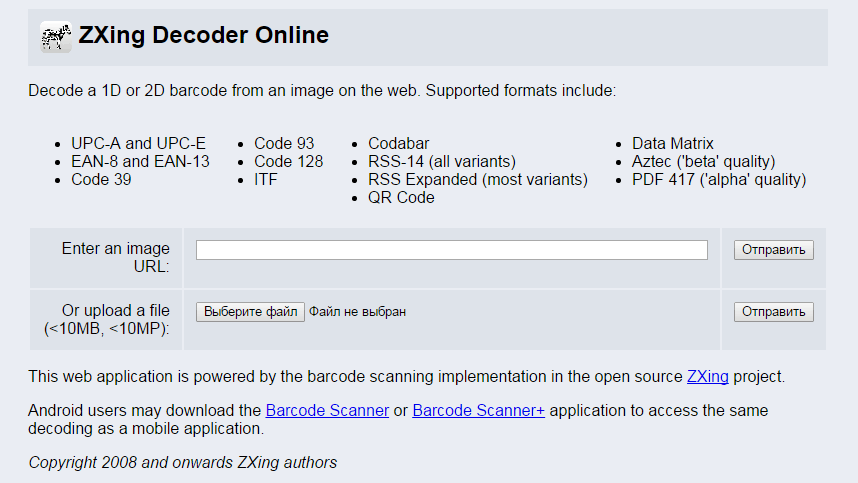Click the Файл не выбран status text
The image size is (858, 483).
(357, 312)
